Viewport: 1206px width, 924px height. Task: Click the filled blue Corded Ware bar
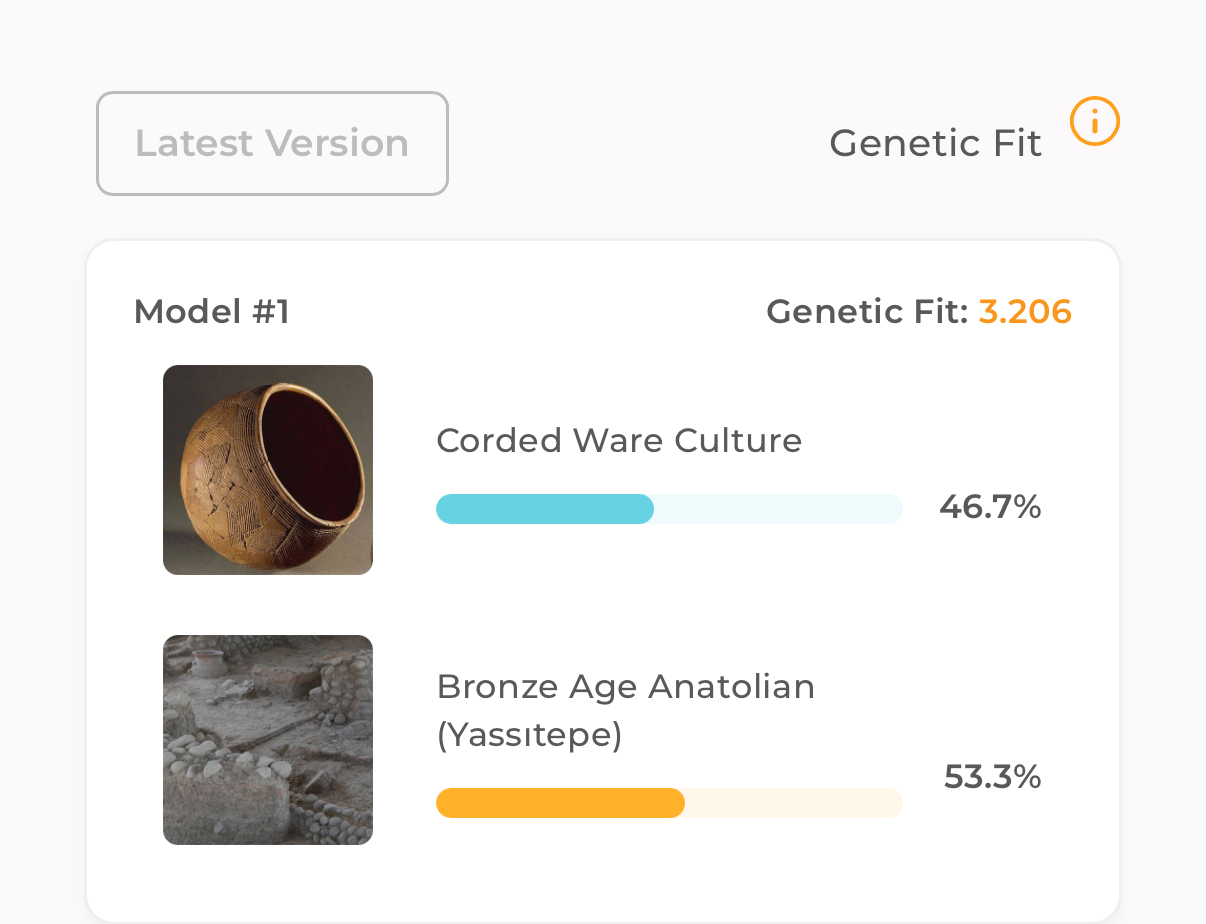545,509
